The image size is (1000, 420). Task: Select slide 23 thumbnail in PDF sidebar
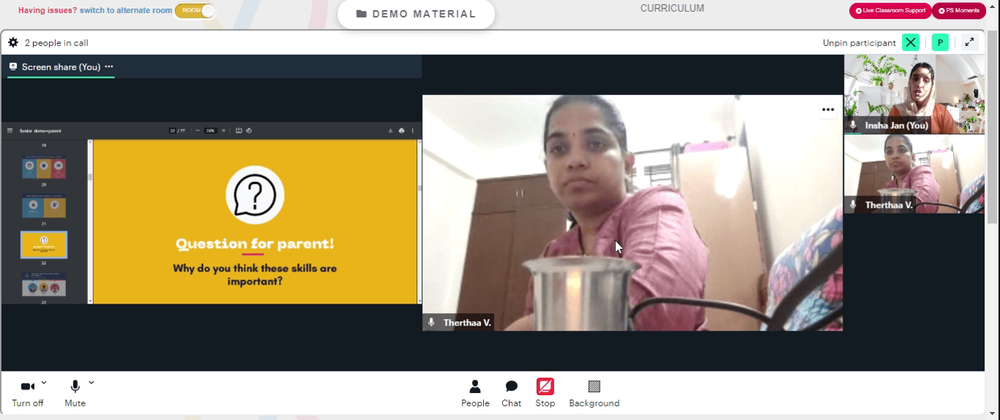click(x=44, y=284)
